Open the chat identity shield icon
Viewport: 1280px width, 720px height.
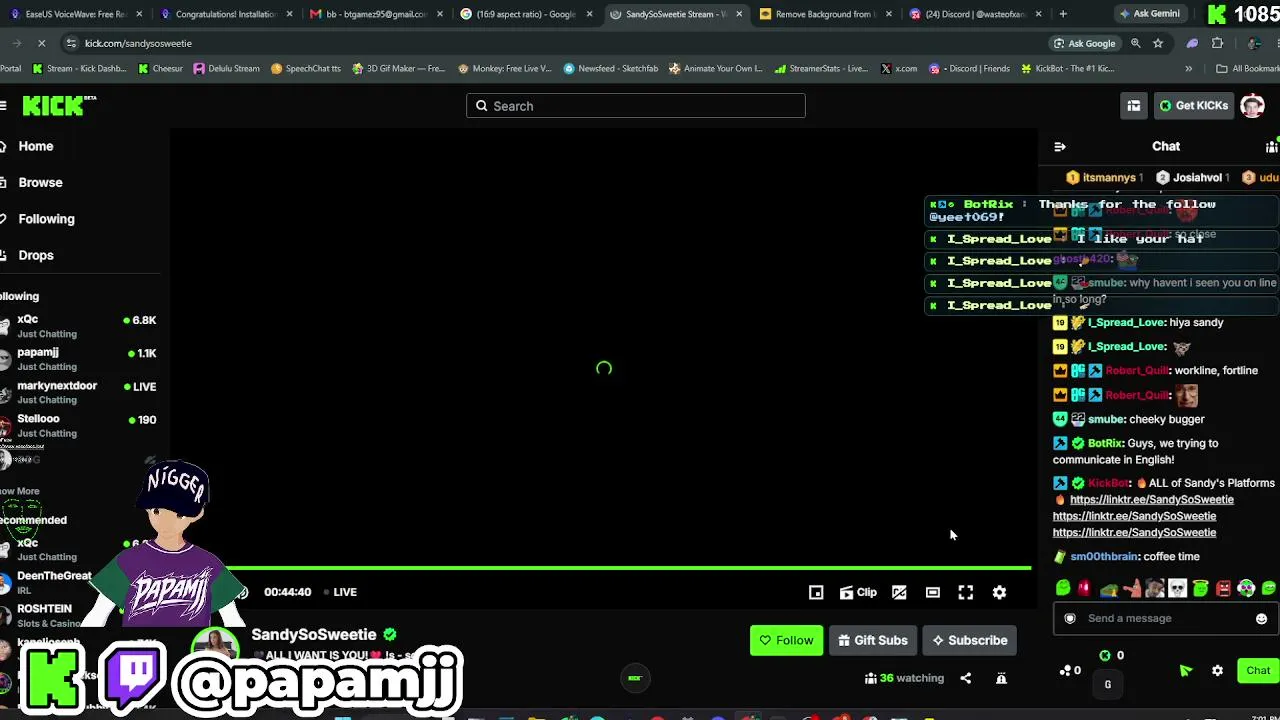1070,618
